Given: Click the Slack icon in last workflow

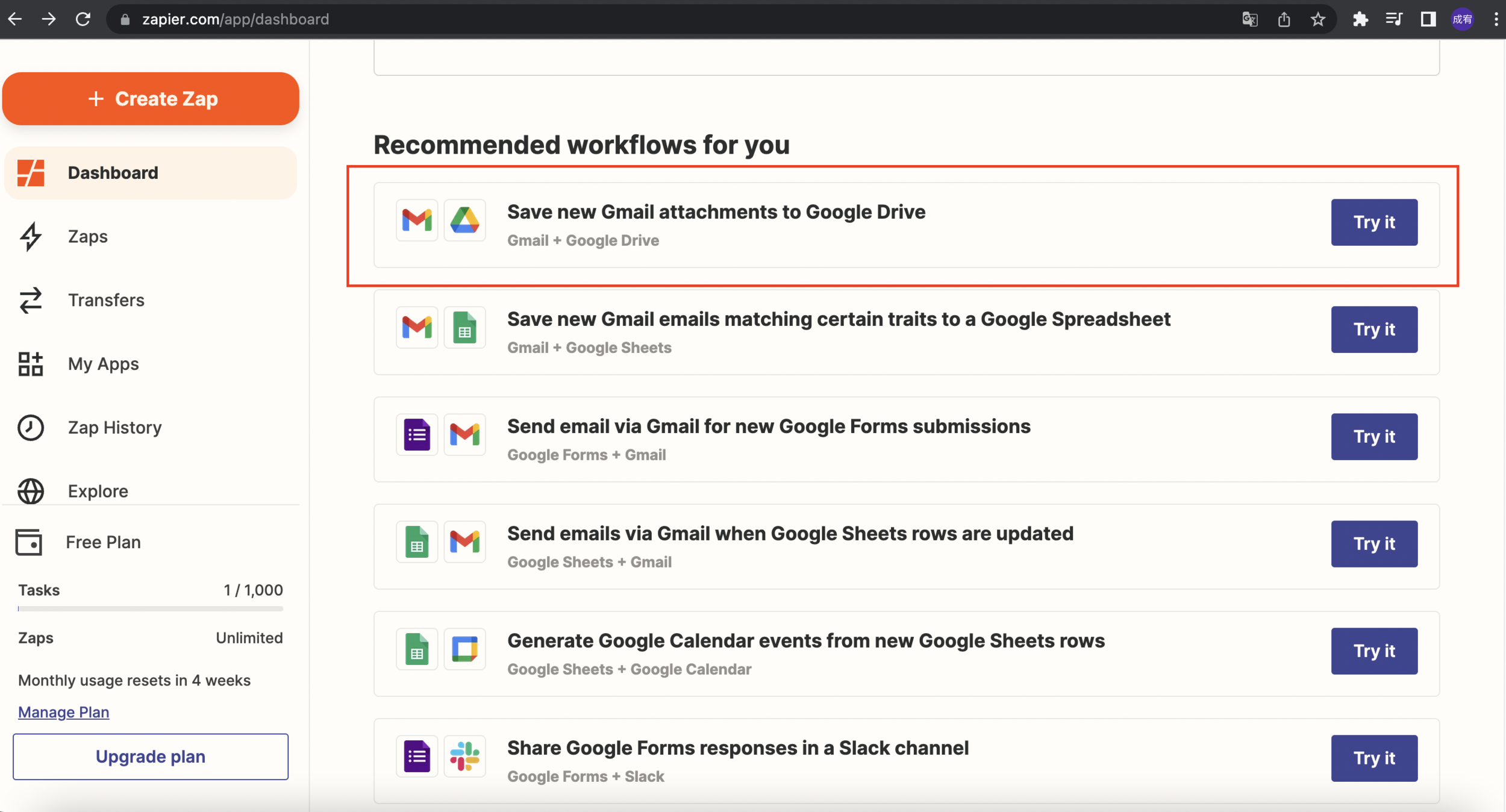Looking at the screenshot, I should pos(464,757).
